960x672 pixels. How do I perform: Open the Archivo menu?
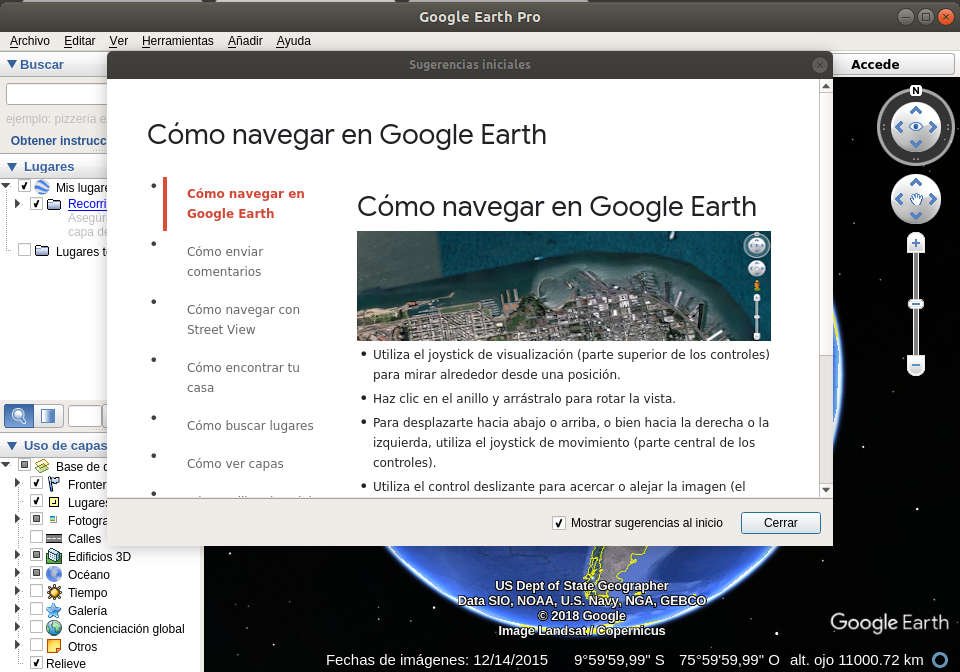(29, 41)
